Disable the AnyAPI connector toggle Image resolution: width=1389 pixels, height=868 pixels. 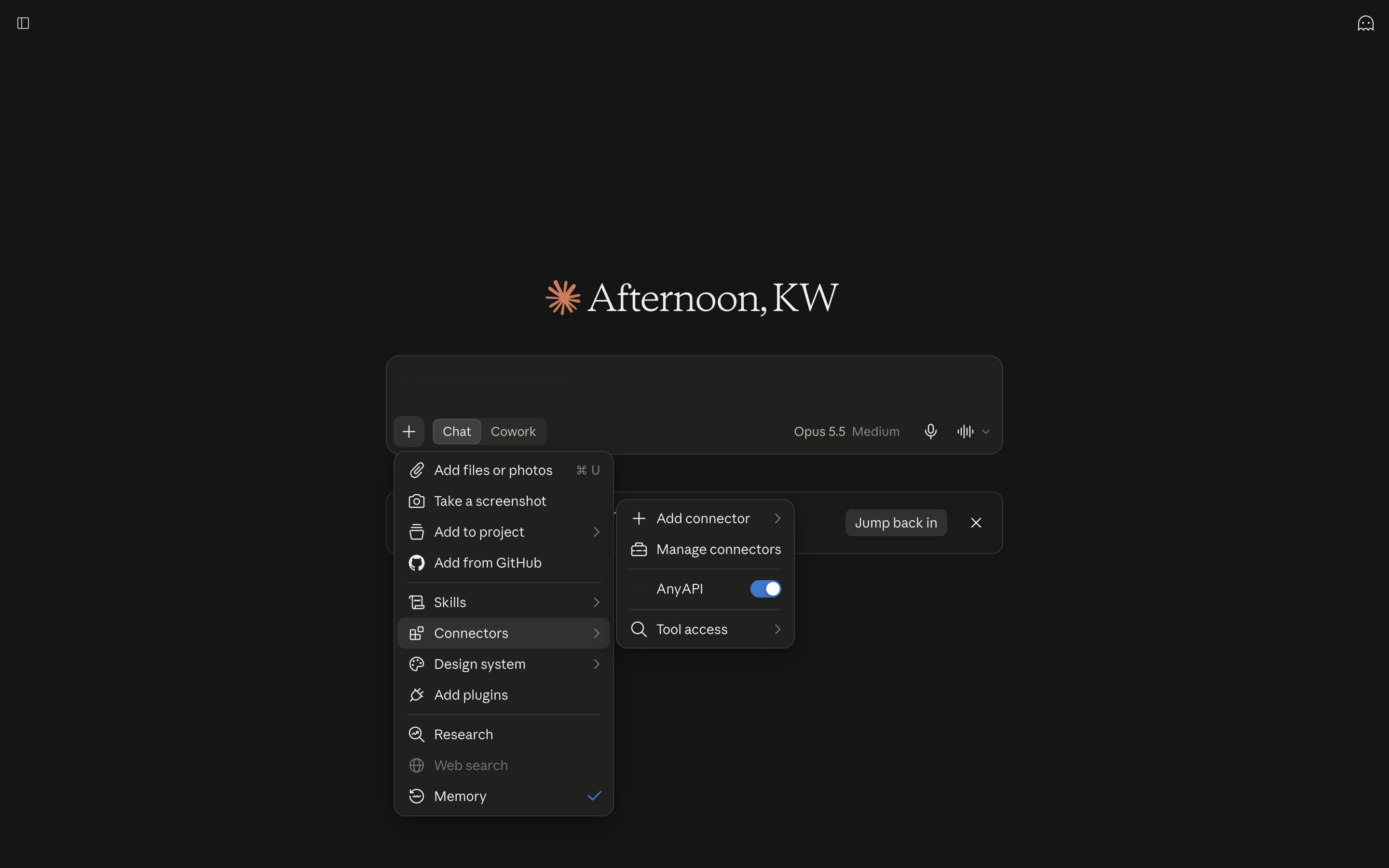pyautogui.click(x=766, y=589)
